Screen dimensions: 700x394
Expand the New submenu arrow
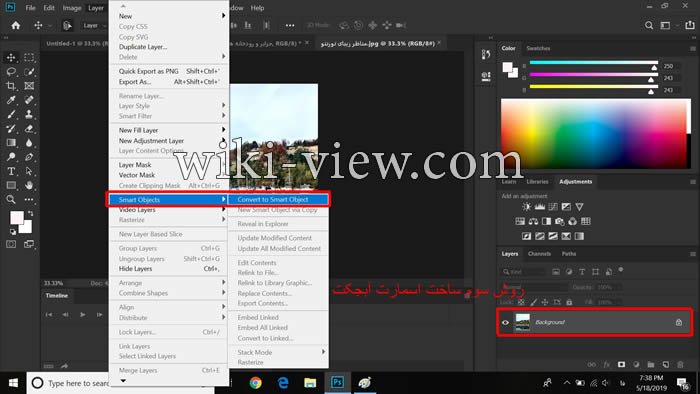tap(223, 16)
